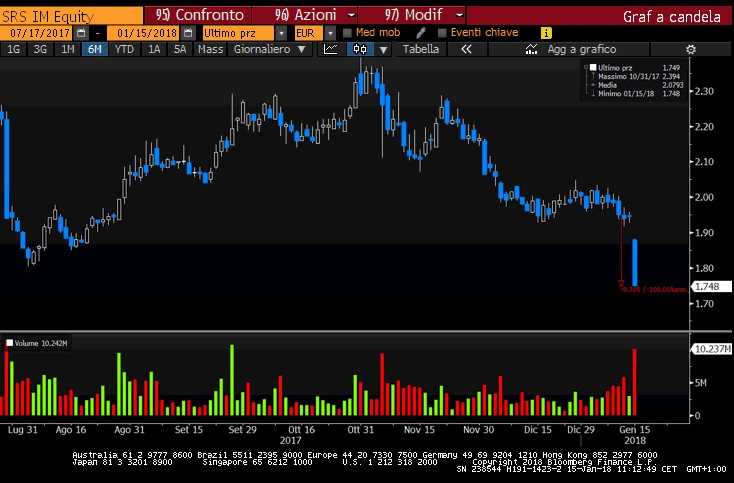Collapse panel with the double chevron icon
Screen dimensions: 734x483
(x=466, y=49)
